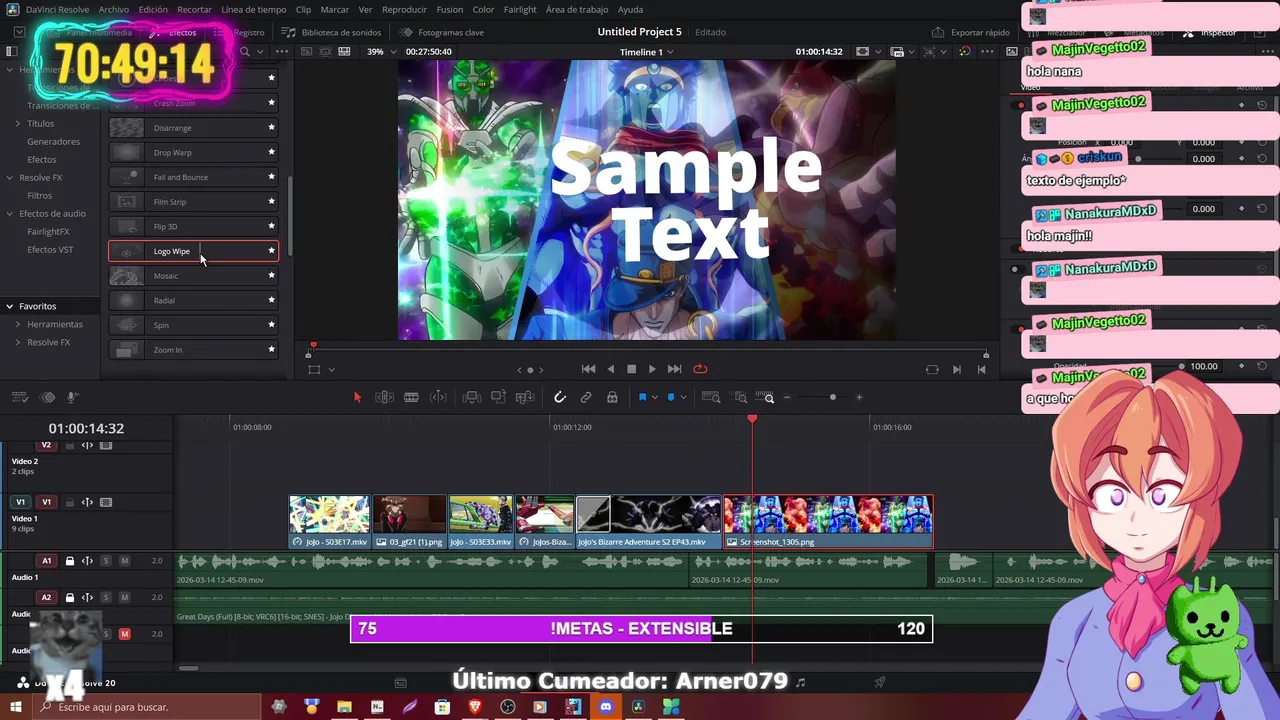This screenshot has height=720, width=1280.
Task: Click the overwrite clip tool
Action: pos(498,397)
